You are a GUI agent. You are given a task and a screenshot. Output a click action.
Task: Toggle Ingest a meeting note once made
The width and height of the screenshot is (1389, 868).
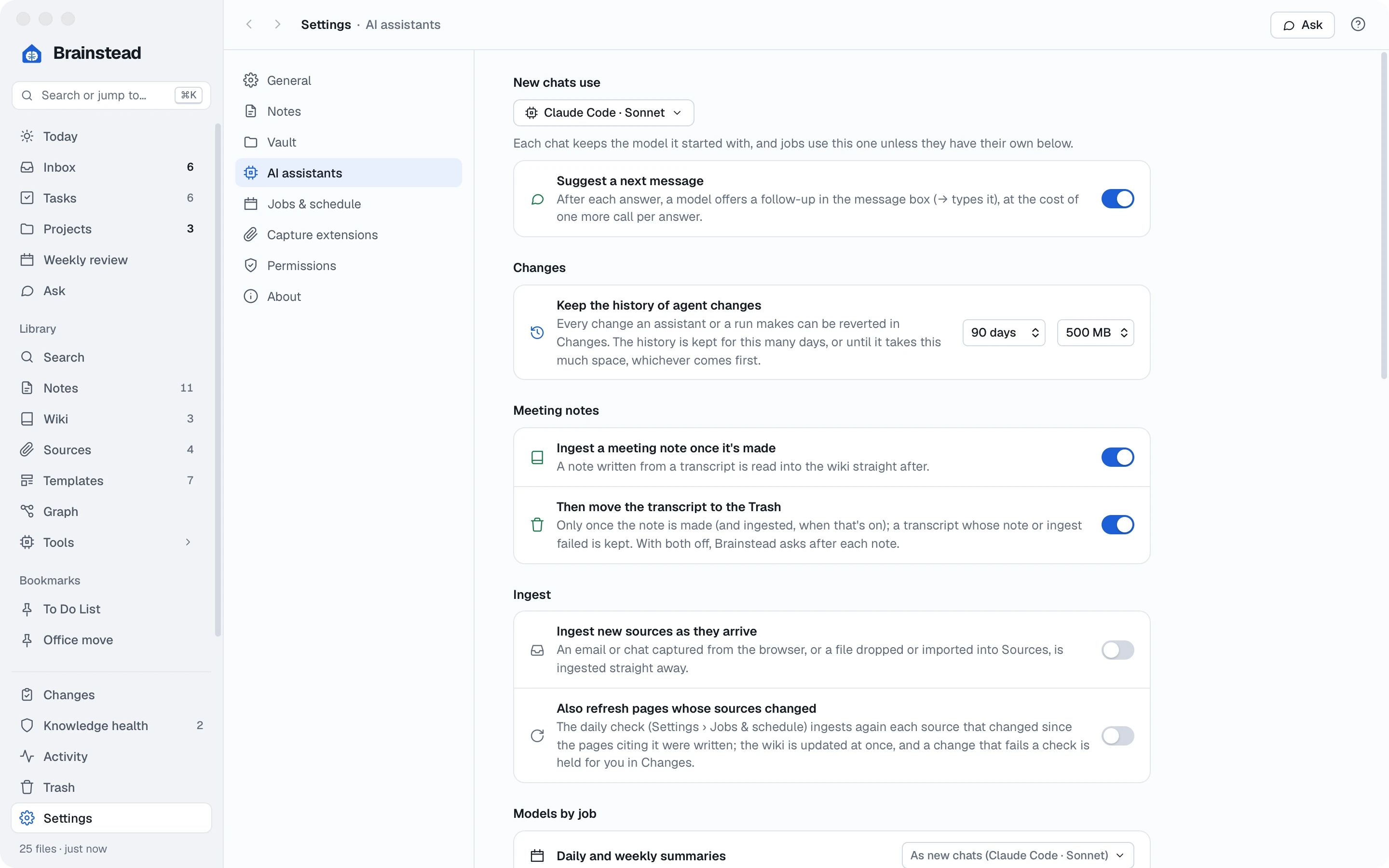point(1117,457)
